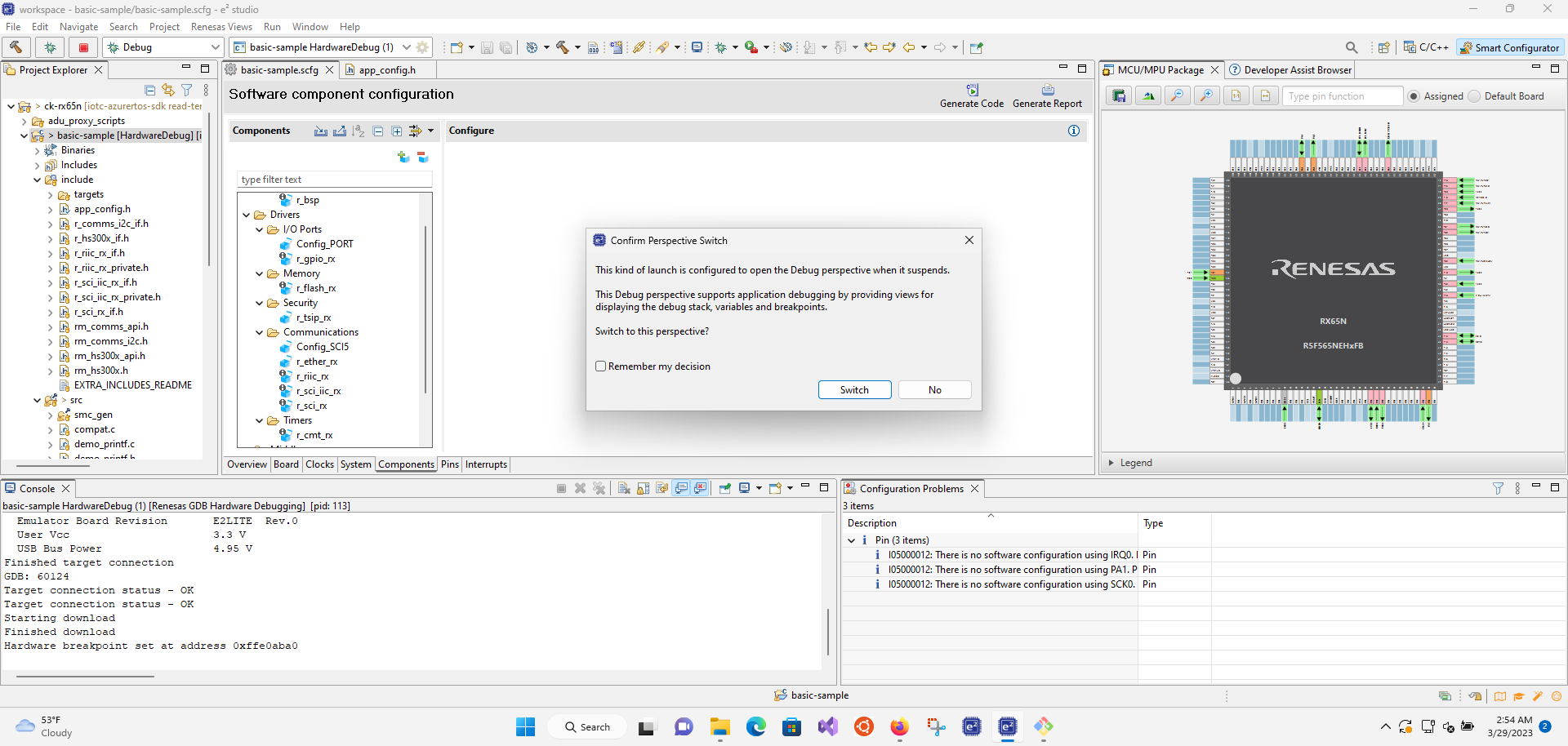The width and height of the screenshot is (1568, 746).
Task: Expand the Legend section
Action: pyautogui.click(x=1111, y=463)
